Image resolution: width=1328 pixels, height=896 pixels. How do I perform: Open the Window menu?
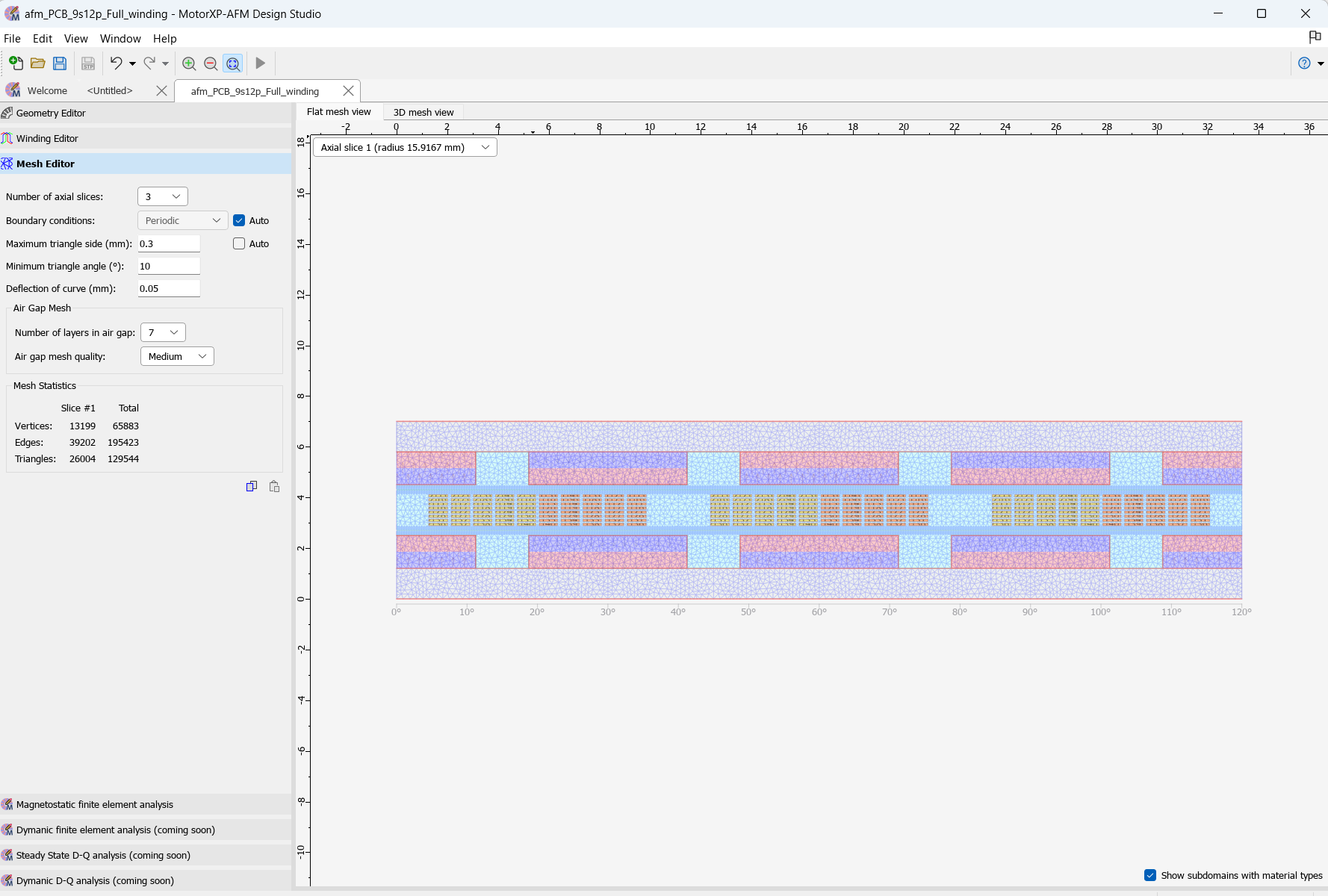[x=120, y=39]
